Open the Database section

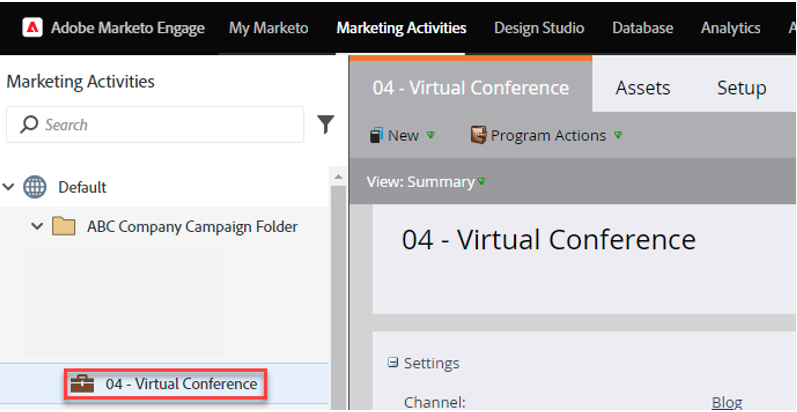642,27
